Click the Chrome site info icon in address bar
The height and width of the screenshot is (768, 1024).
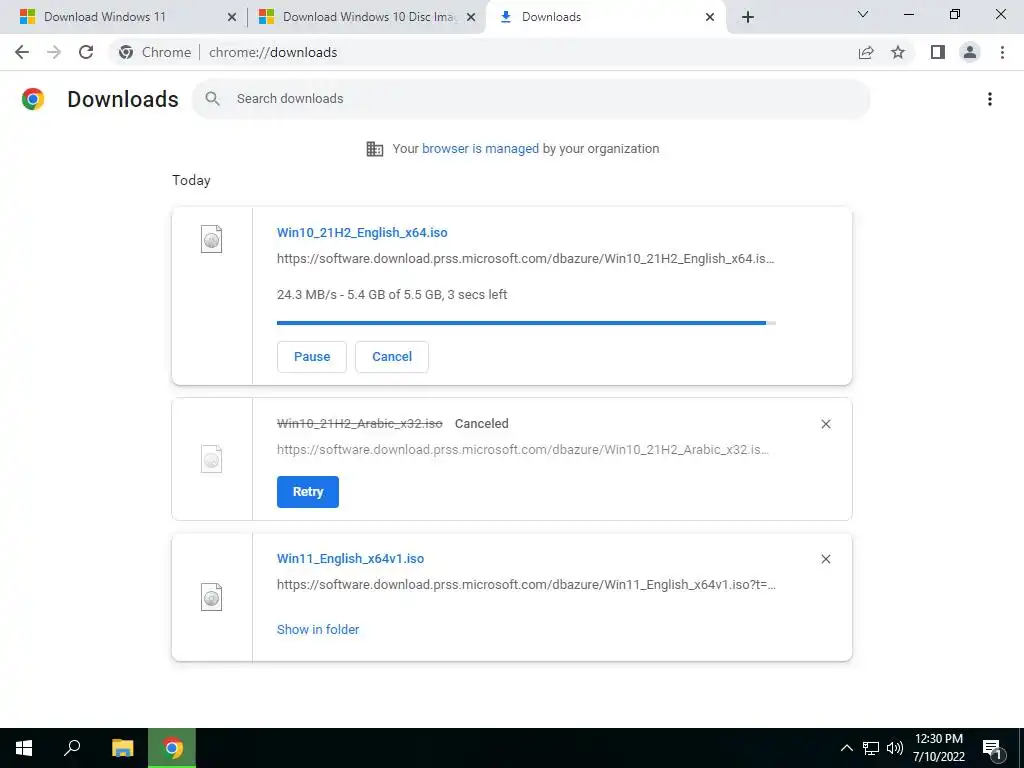pyautogui.click(x=126, y=52)
